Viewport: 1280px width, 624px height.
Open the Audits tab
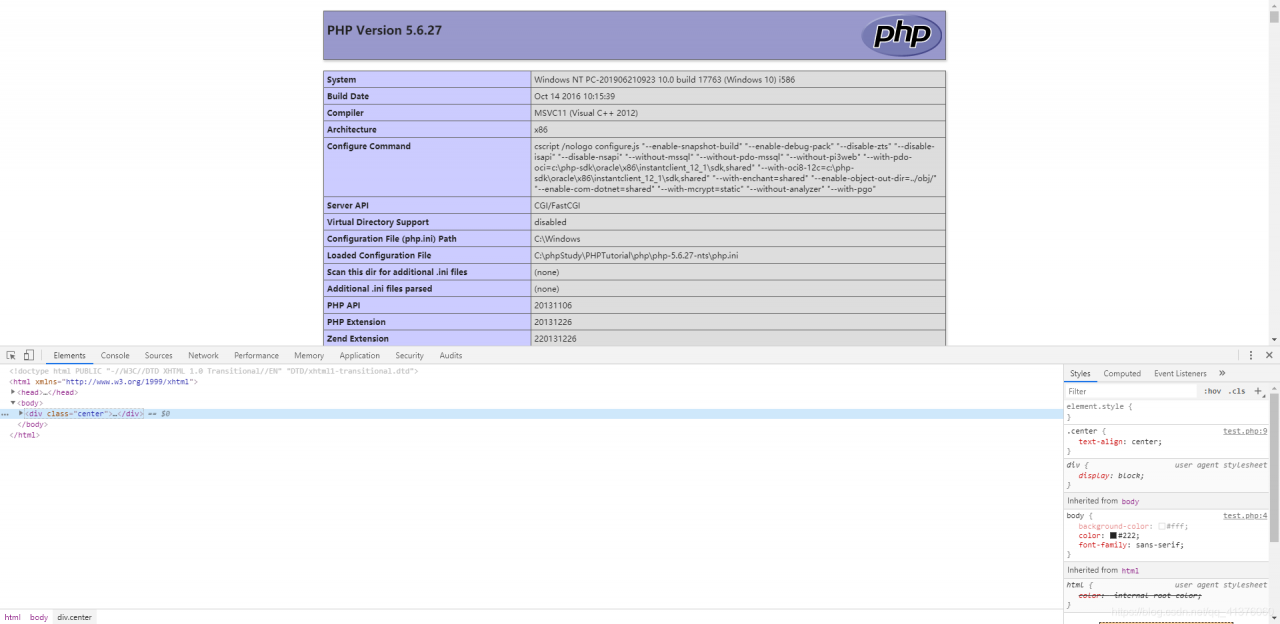pyautogui.click(x=451, y=355)
